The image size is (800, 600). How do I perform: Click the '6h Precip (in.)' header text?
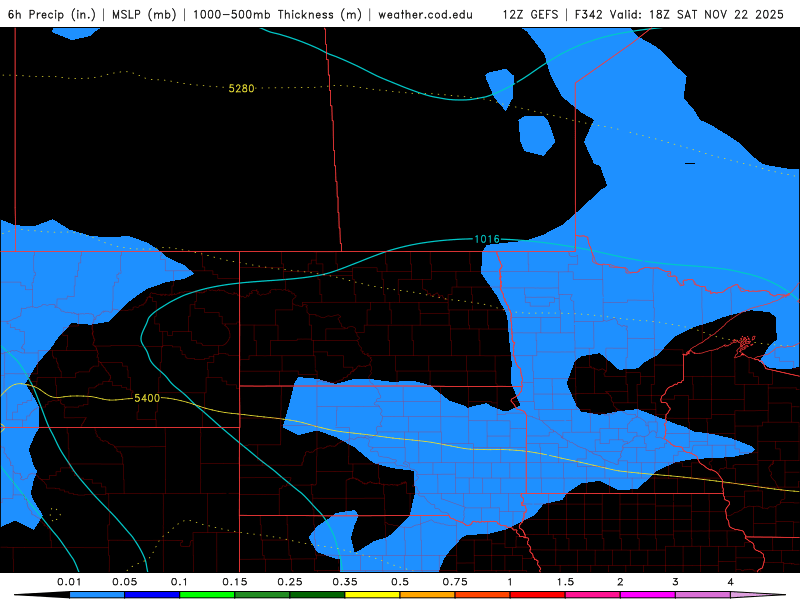52,14
